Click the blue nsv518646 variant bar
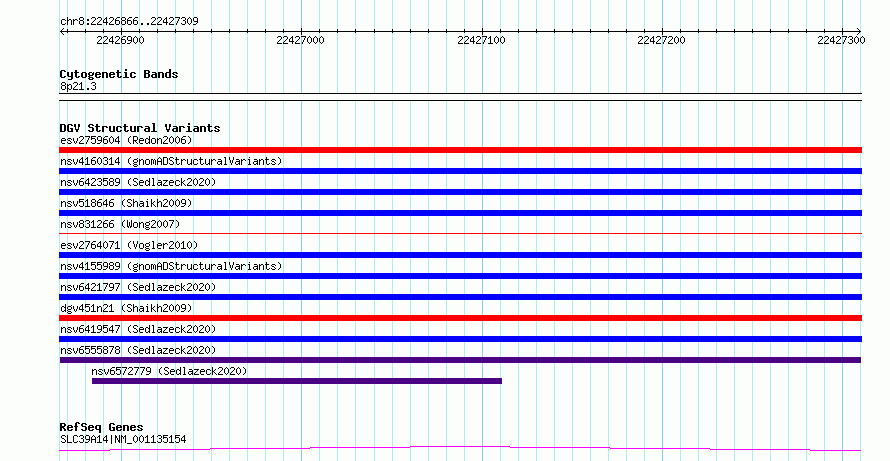The image size is (890, 461). coord(460,213)
